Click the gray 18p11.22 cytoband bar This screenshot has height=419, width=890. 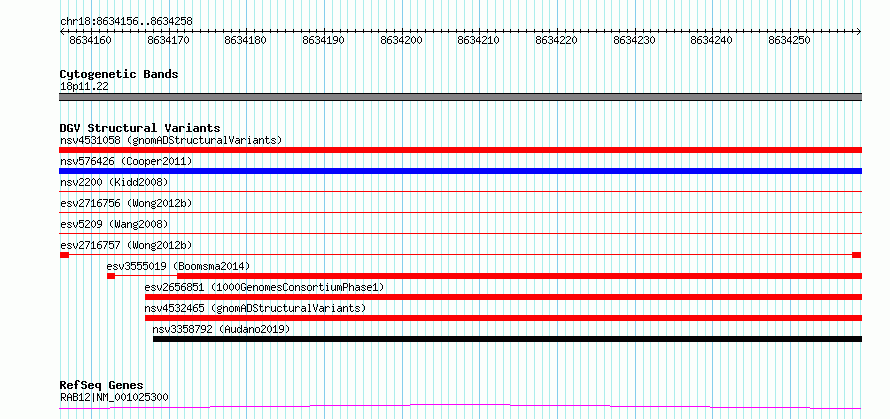[x=460, y=97]
